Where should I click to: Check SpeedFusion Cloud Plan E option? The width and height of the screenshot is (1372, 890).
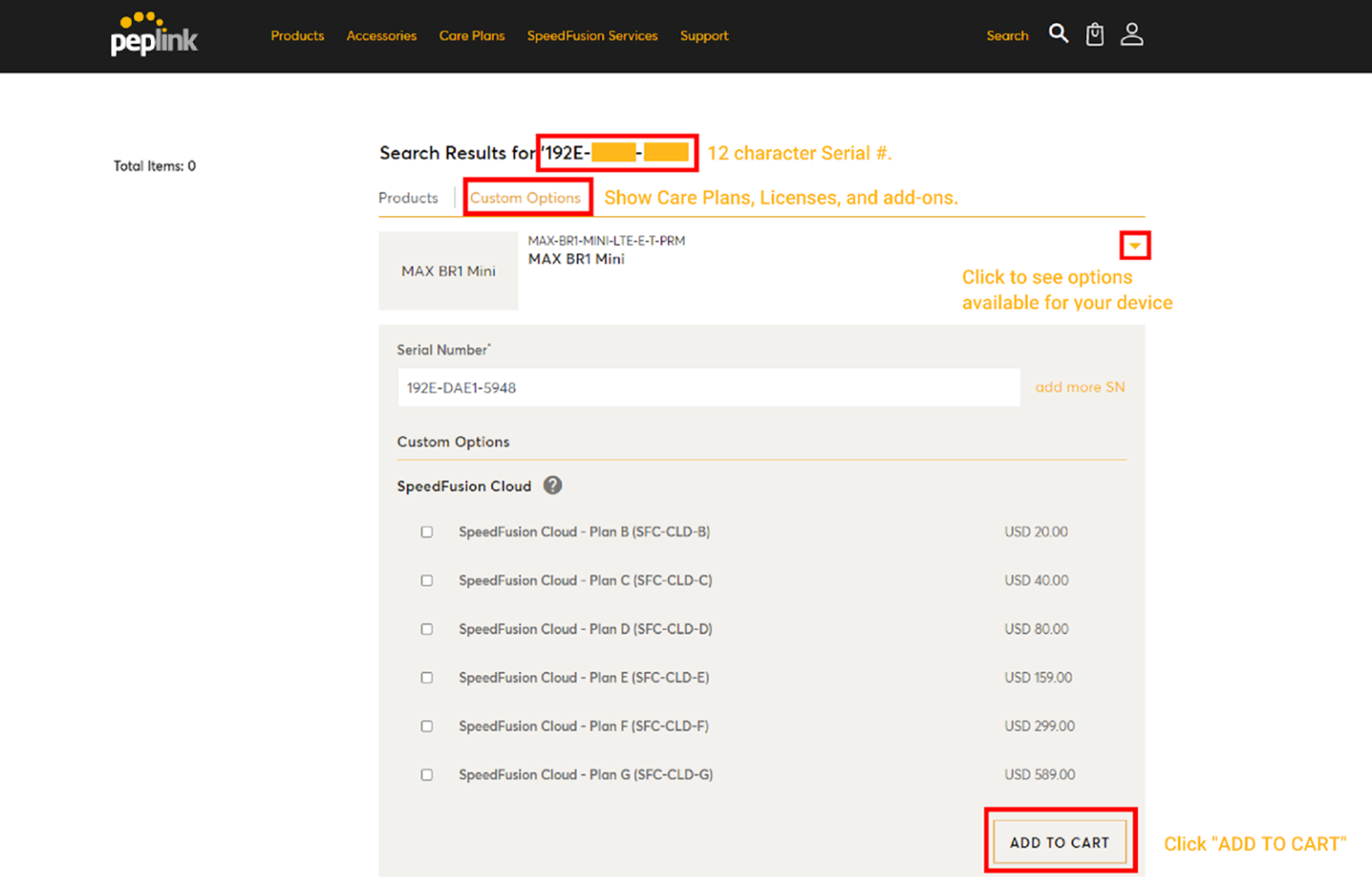pyautogui.click(x=427, y=677)
